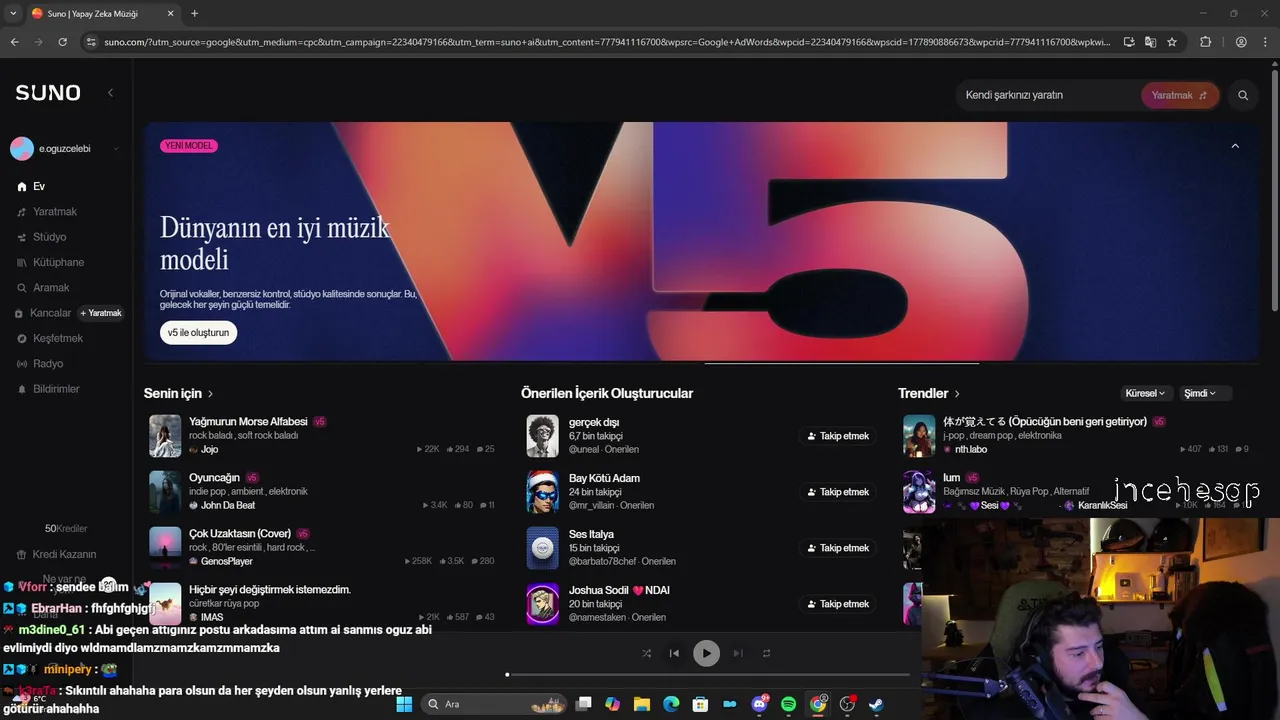Collapse the Suno sidebar with arrow
This screenshot has width=1280, height=720.
(110, 93)
